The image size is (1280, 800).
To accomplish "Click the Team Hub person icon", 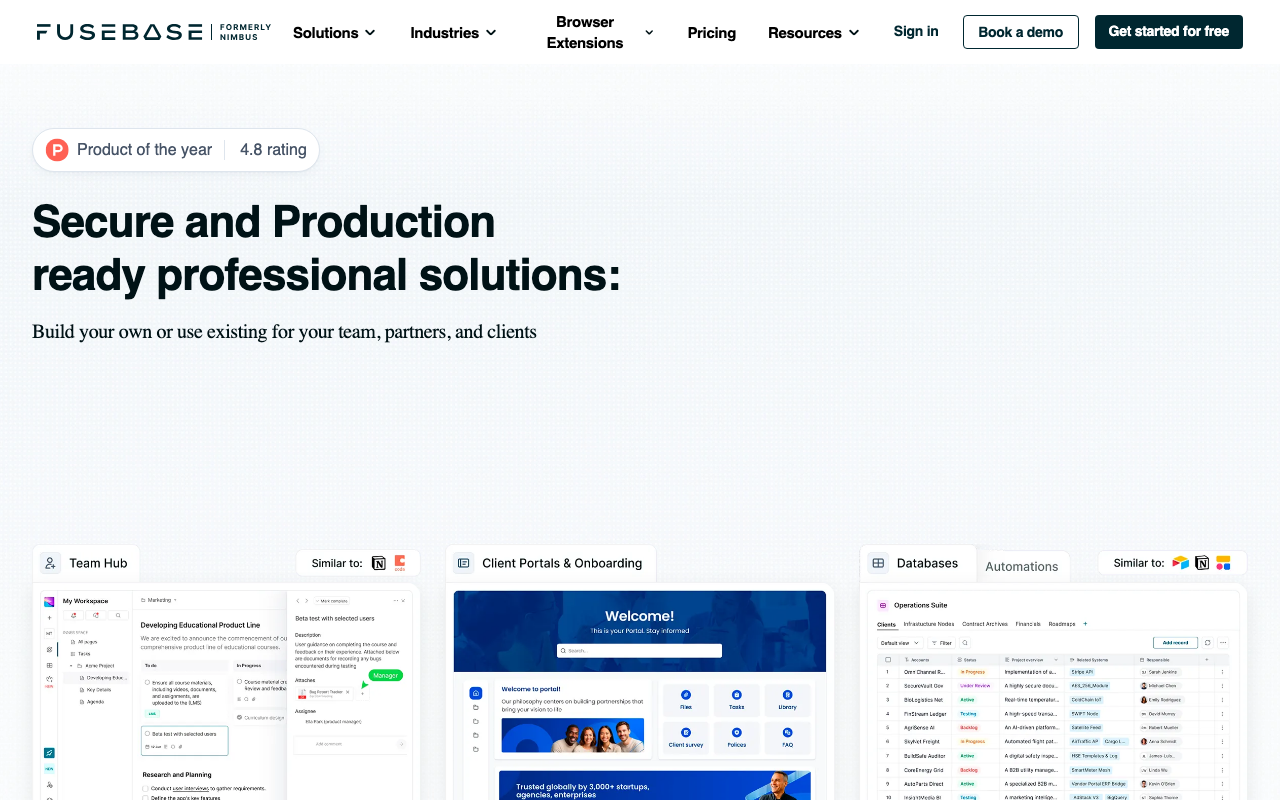I will coord(51,563).
